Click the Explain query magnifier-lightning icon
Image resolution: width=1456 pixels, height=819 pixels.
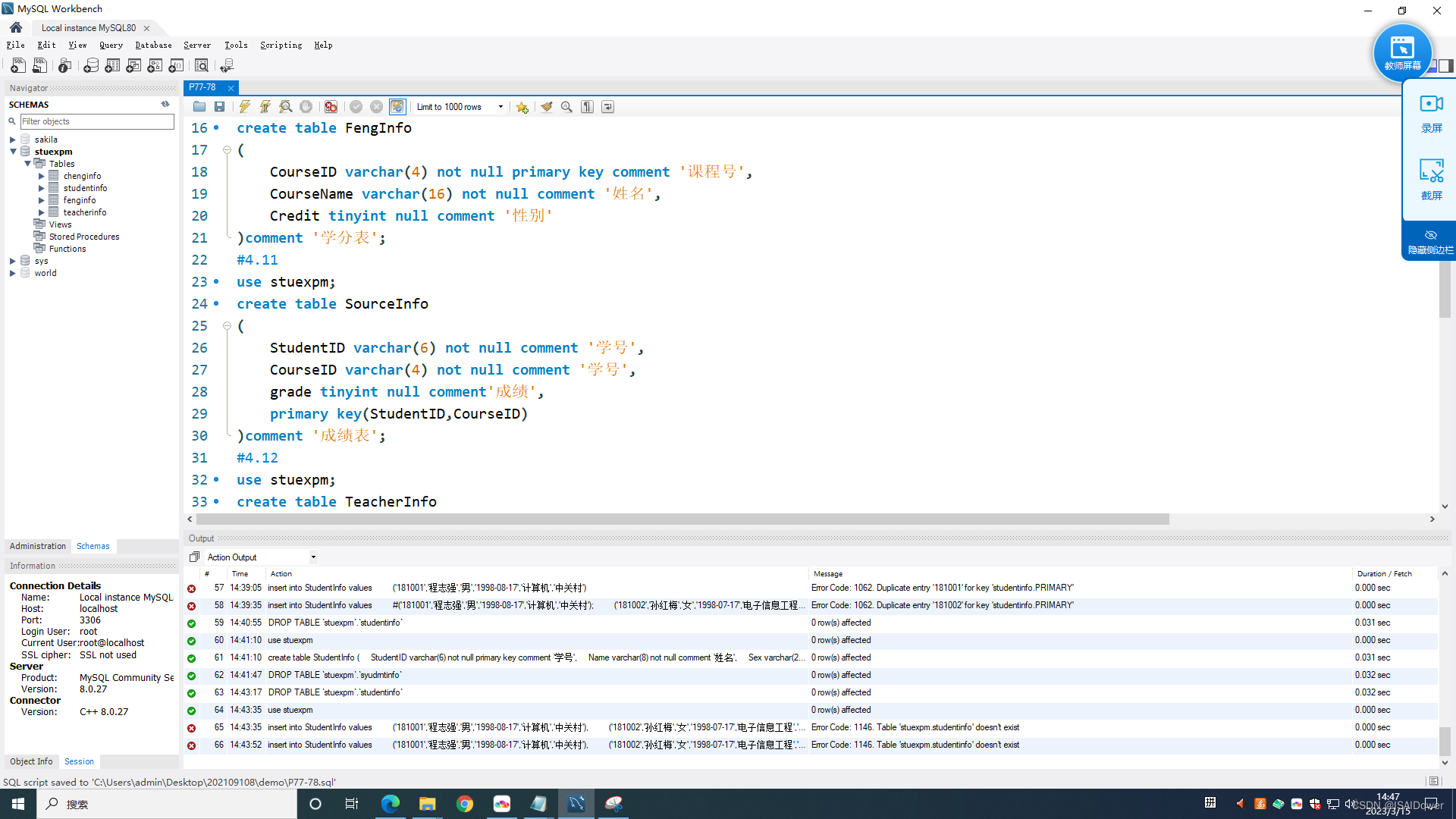tap(285, 107)
